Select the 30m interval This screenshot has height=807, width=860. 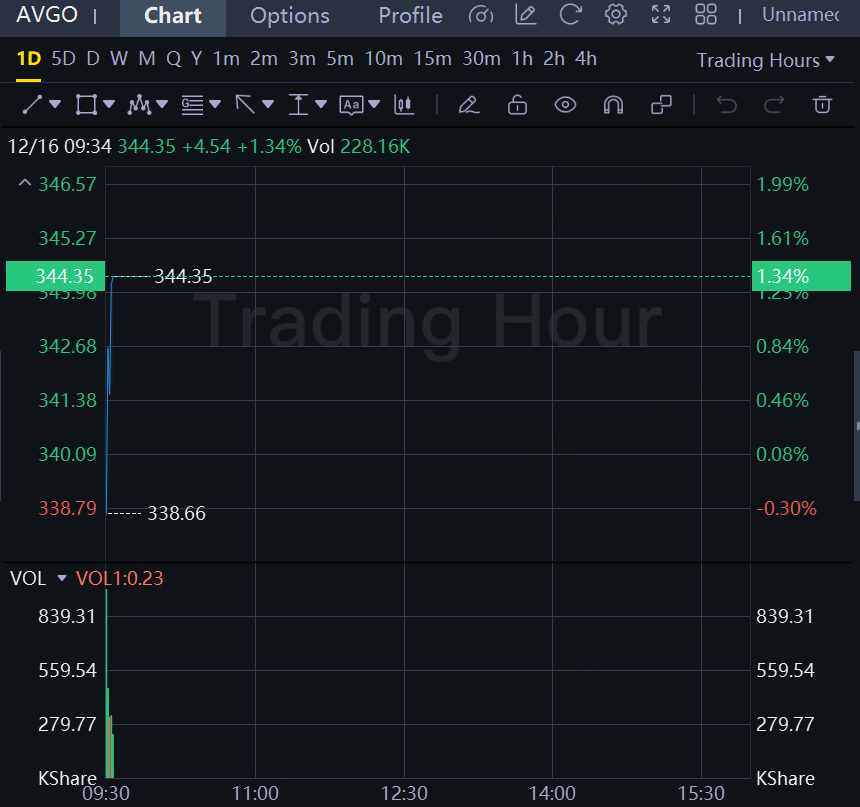(x=481, y=58)
